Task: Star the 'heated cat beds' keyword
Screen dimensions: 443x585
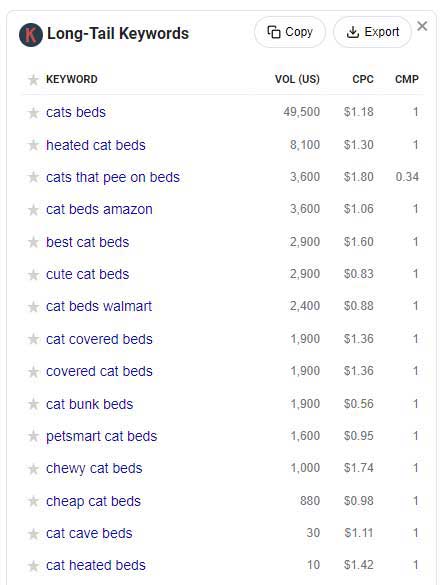Action: (34, 145)
